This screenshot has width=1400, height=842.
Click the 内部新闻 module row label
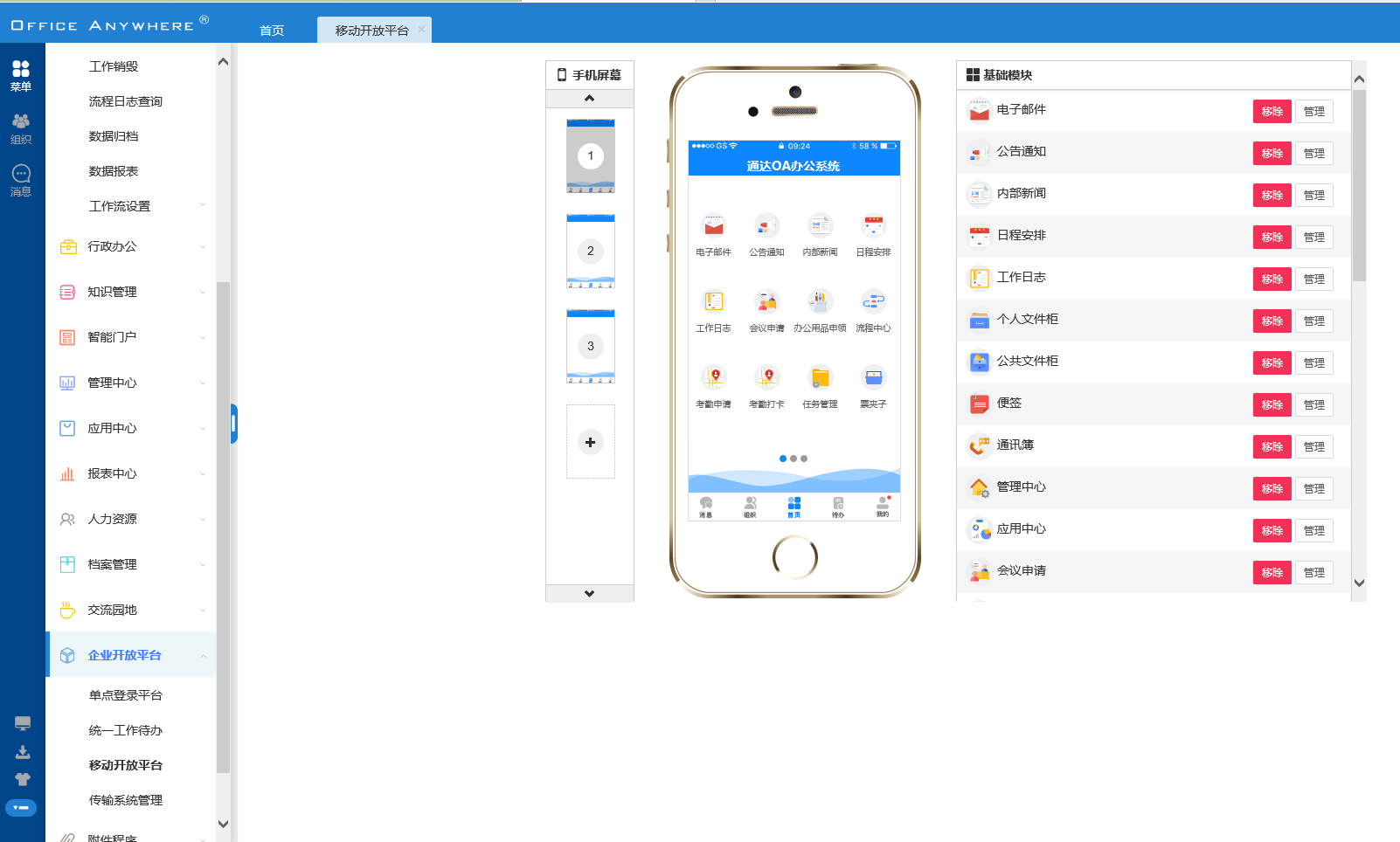coord(1022,193)
